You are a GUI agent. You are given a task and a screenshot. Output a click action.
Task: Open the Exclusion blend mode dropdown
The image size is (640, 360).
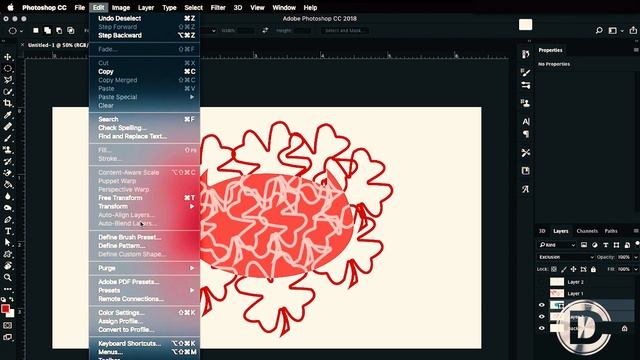pyautogui.click(x=566, y=257)
